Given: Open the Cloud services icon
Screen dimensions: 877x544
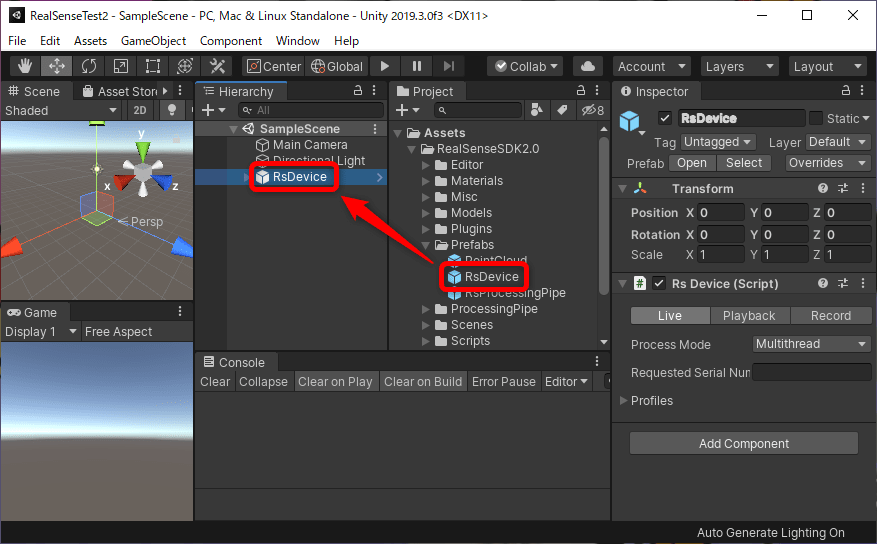Looking at the screenshot, I should 588,67.
